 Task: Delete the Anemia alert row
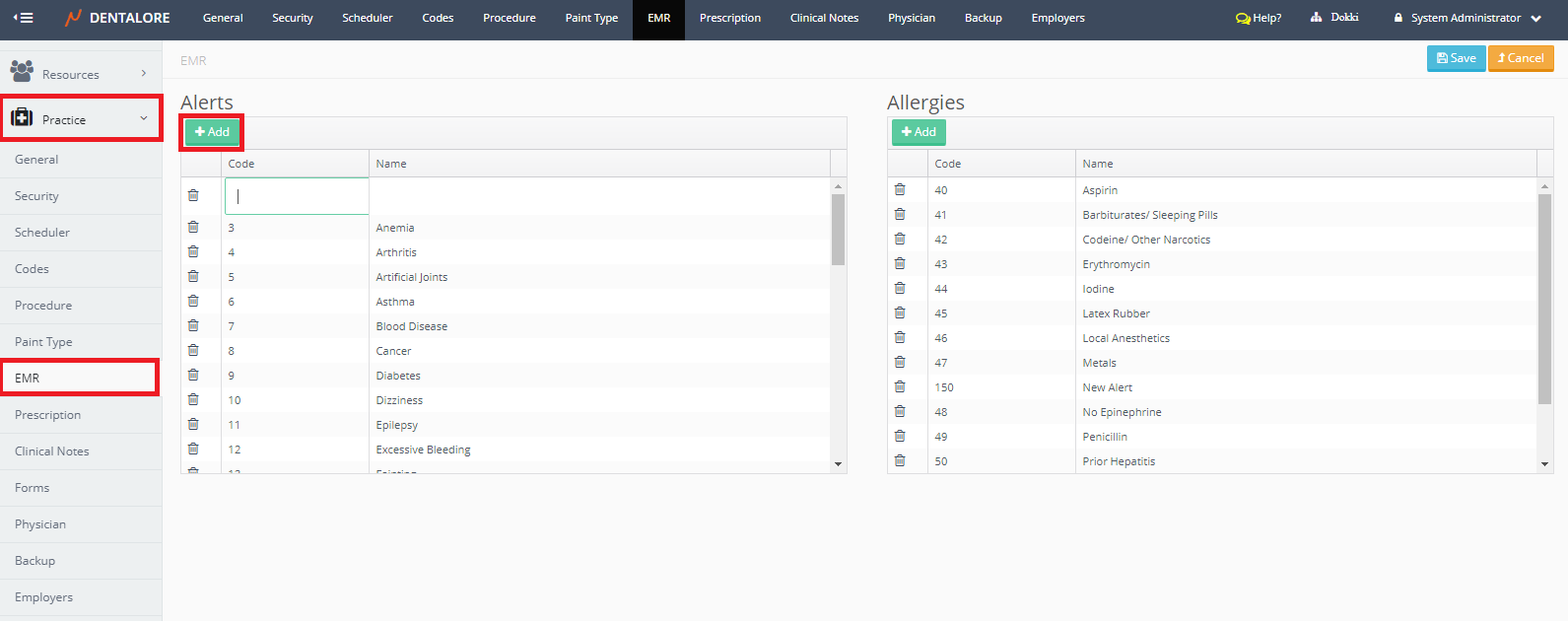[x=193, y=227]
